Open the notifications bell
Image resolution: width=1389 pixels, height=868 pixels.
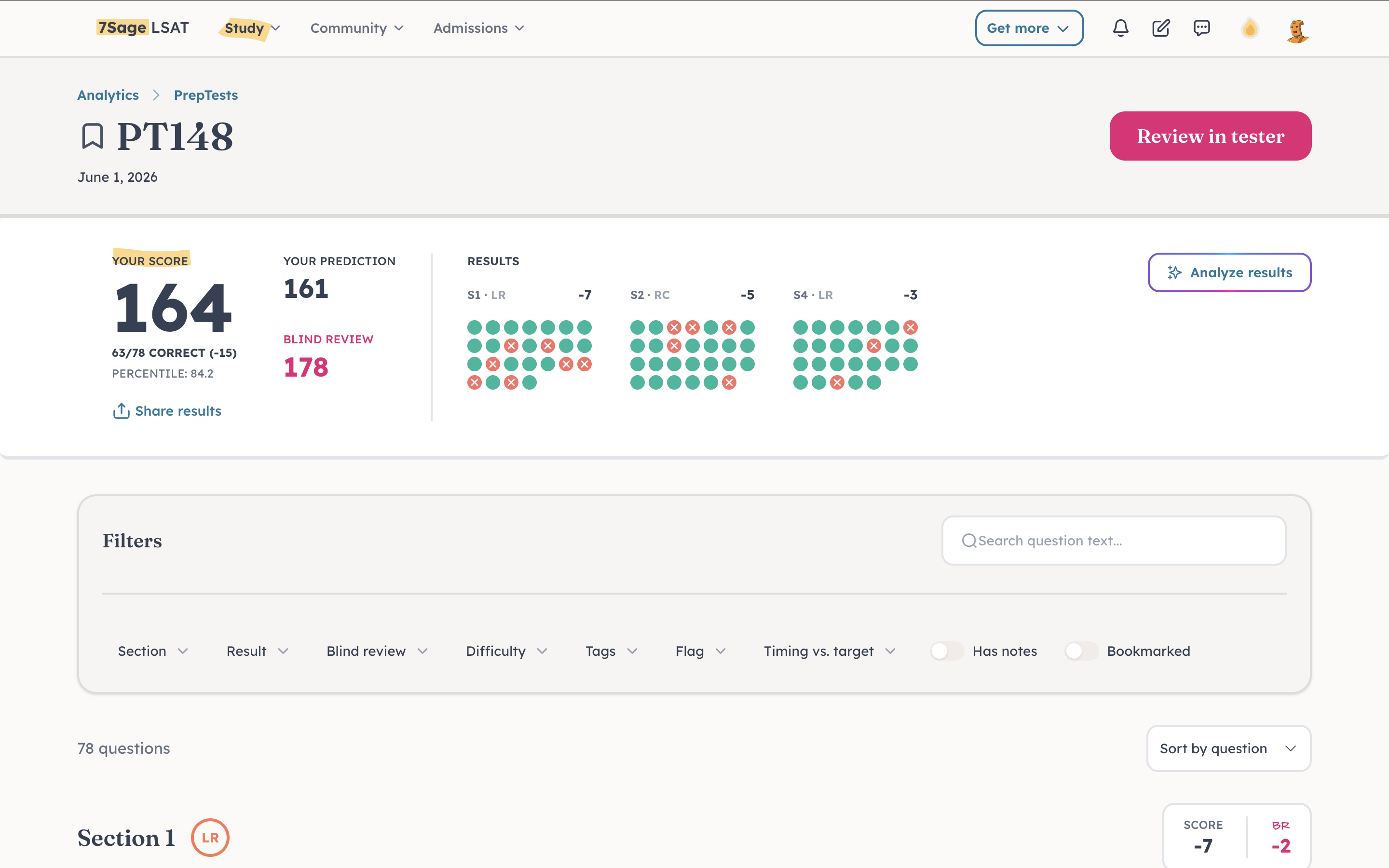1120,28
